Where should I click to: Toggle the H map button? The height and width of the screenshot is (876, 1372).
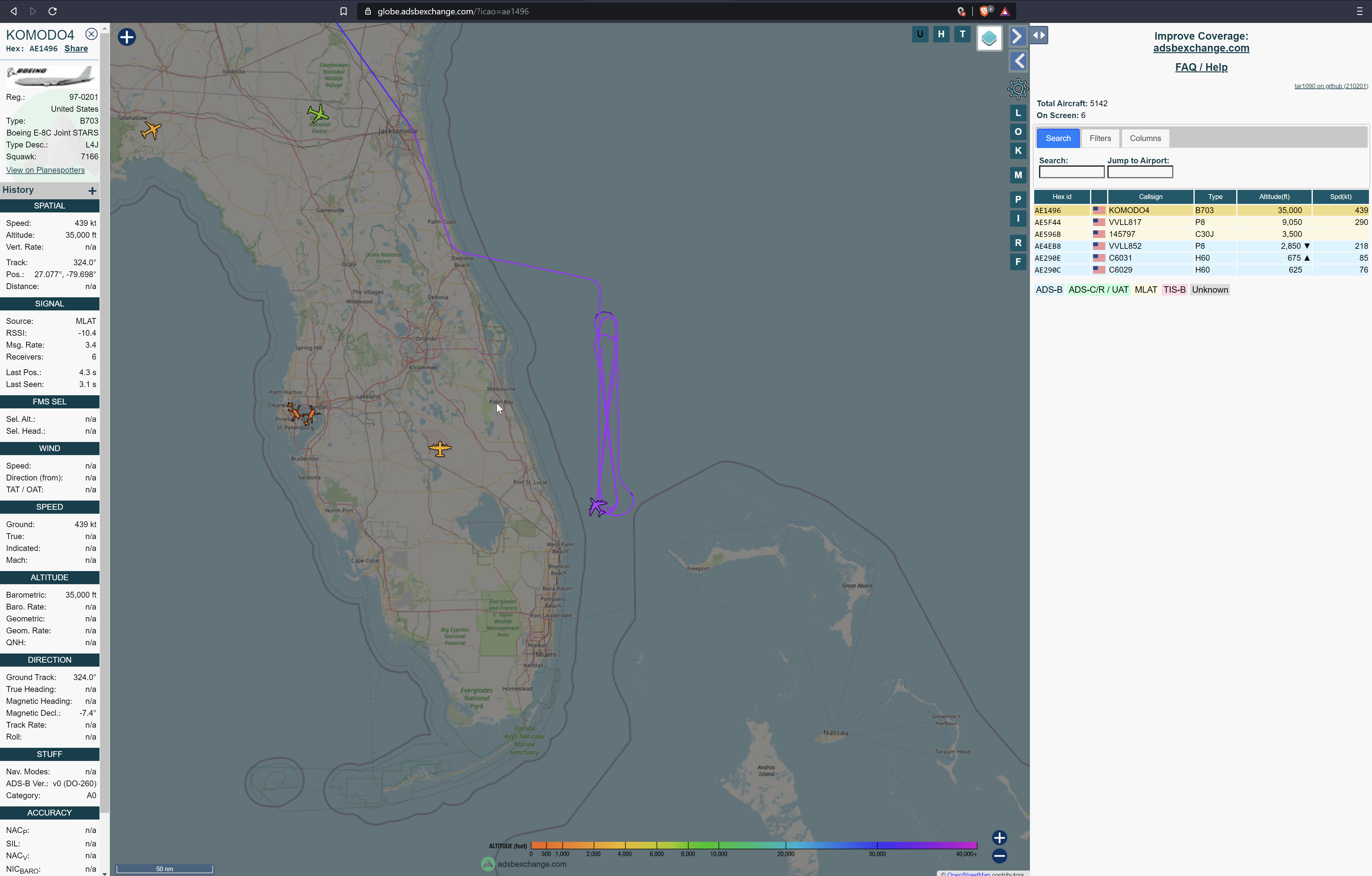coord(941,34)
